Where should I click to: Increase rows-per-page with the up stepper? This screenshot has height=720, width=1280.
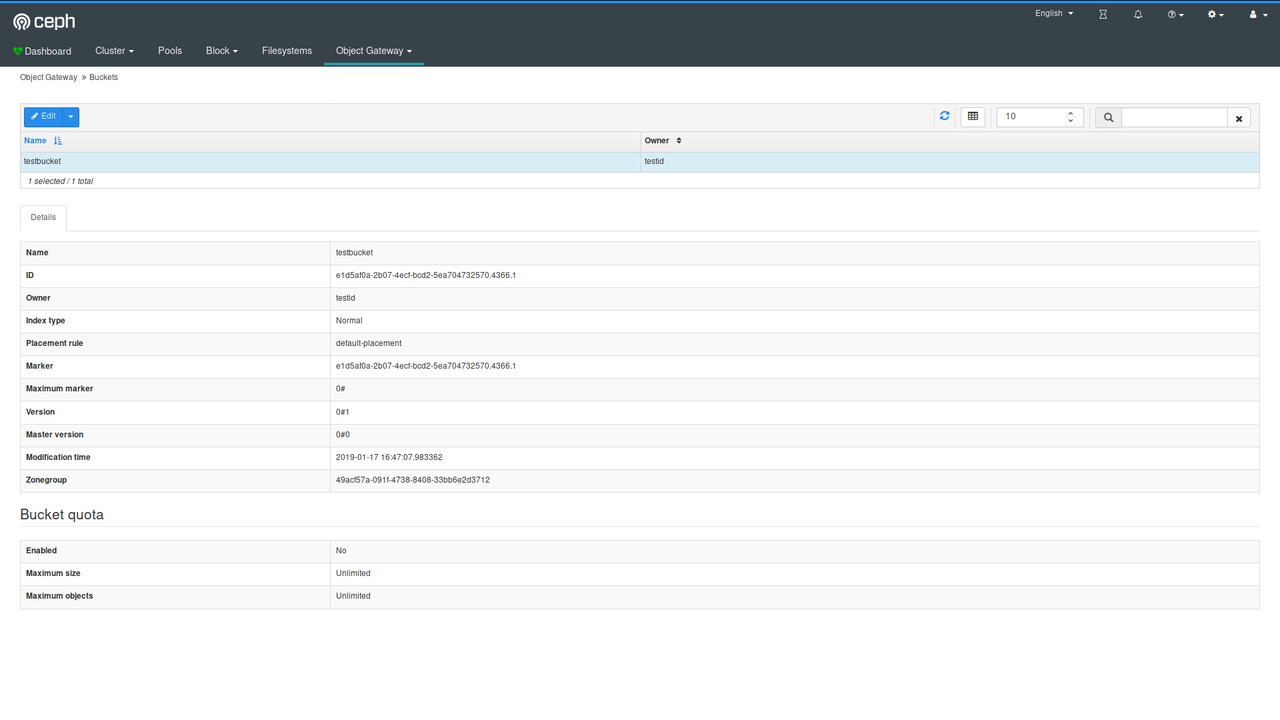(1071, 113)
